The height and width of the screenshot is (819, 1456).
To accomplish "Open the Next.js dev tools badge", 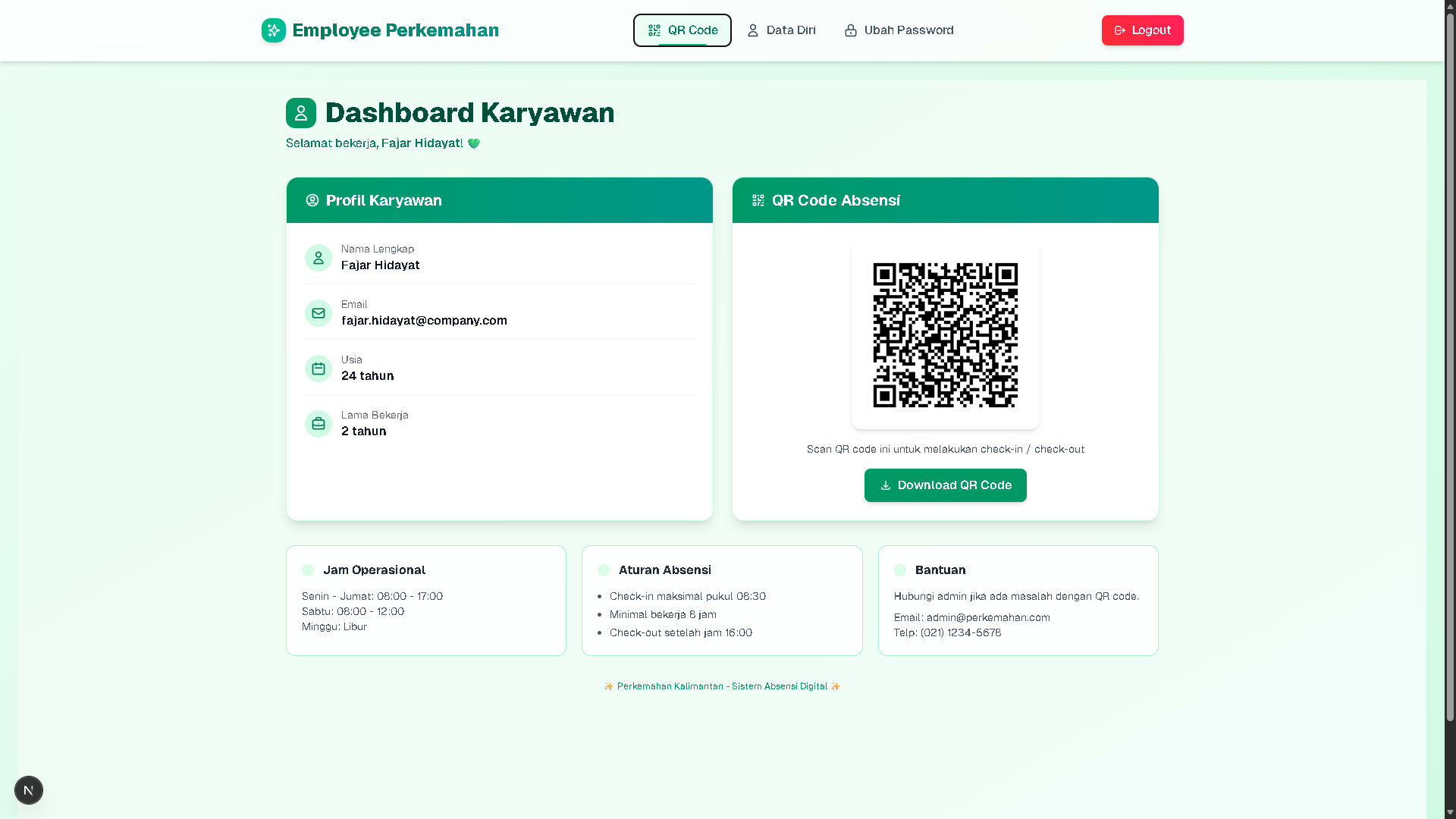I will pos(29,790).
